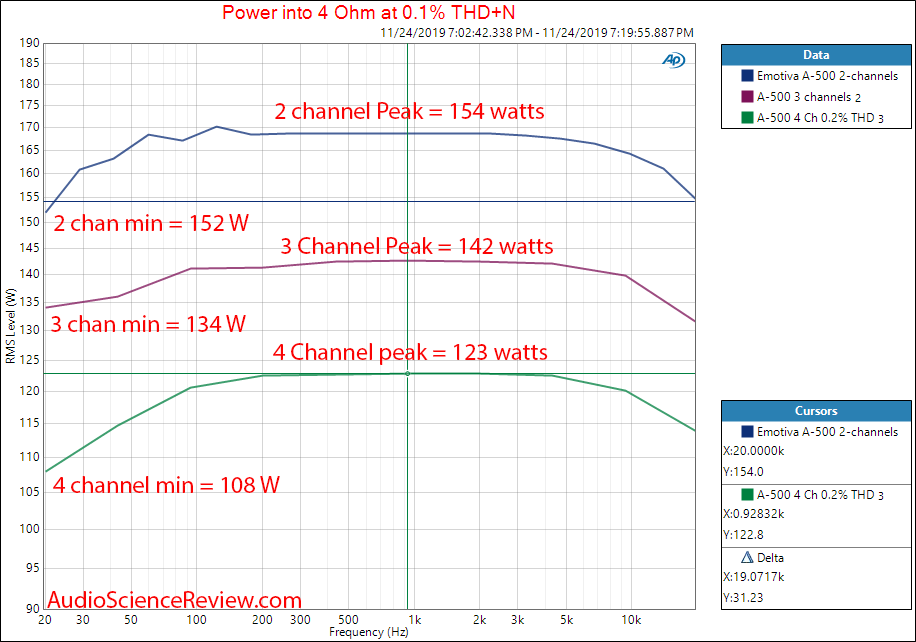916x642 pixels.
Task: Click cursor value 'X:20.0000k'
Action: click(754, 451)
